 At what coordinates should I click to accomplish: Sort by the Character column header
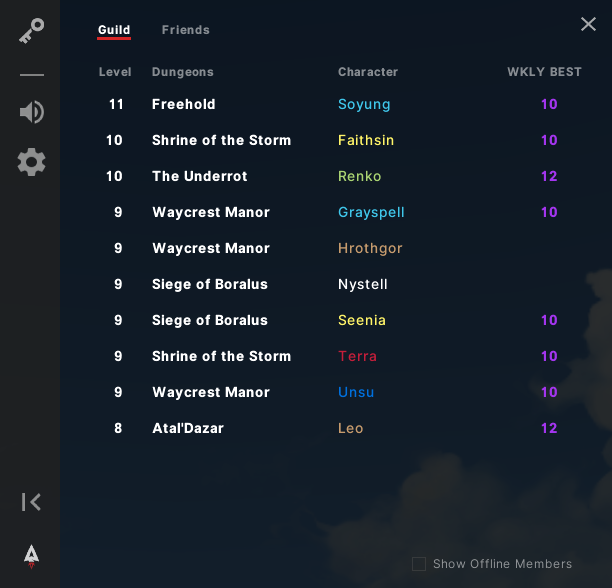point(368,72)
